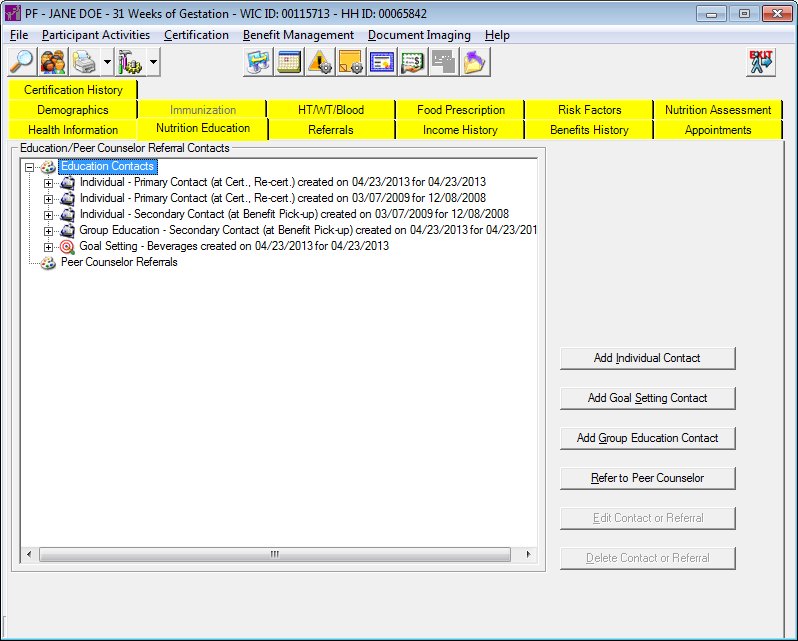The width and height of the screenshot is (798, 641).
Task: Open the household group people icon
Action: click(x=53, y=62)
